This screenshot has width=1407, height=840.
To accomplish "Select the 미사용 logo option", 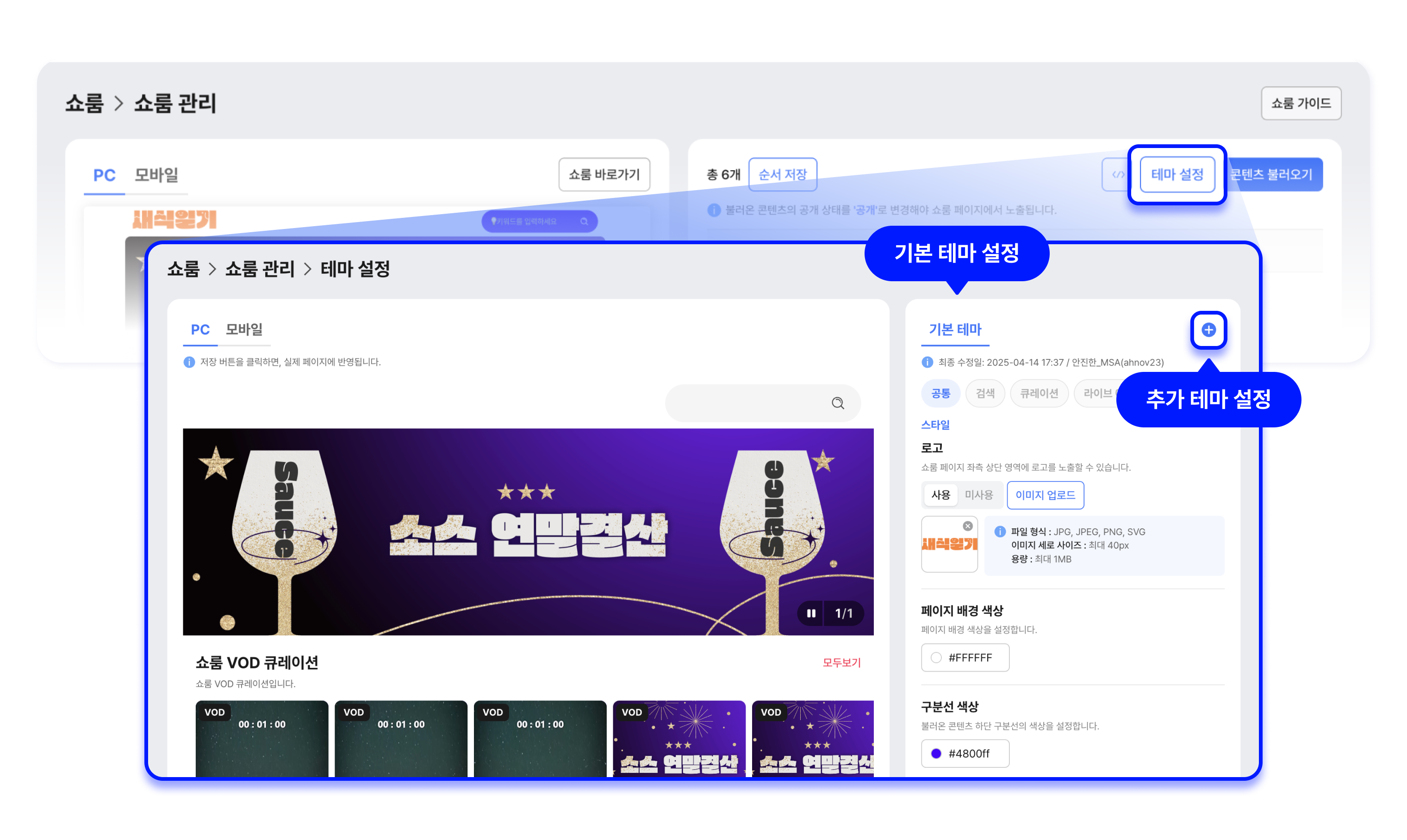I will tap(978, 495).
